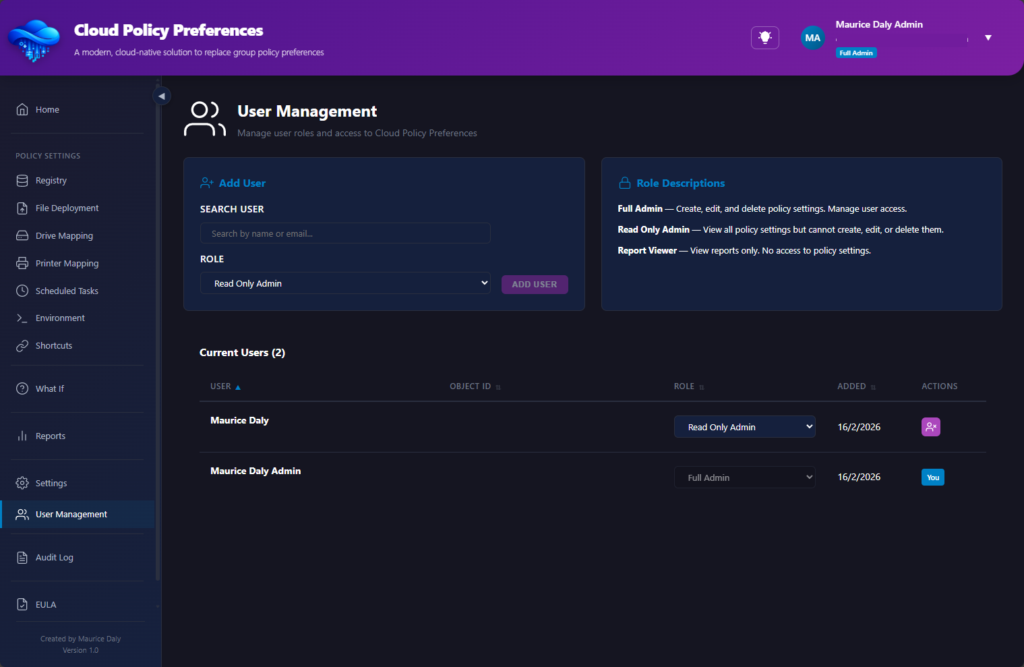Open the Reports section
The height and width of the screenshot is (667, 1024).
pos(50,436)
